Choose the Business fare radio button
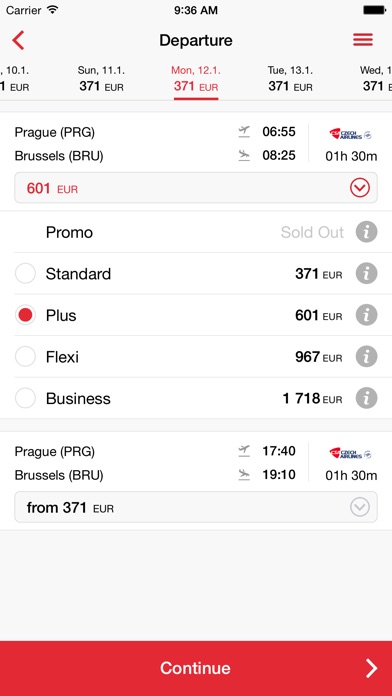This screenshot has height=696, width=392. pos(25,398)
